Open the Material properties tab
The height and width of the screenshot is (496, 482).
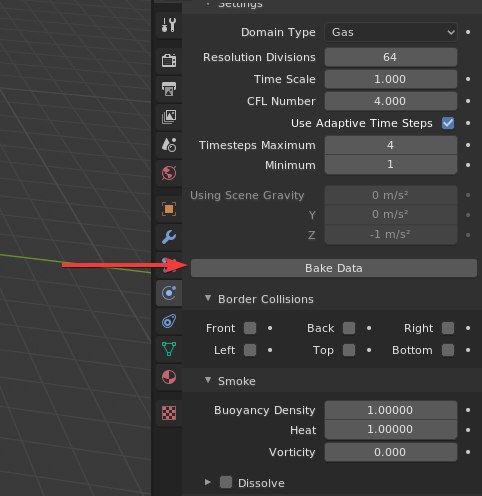click(x=169, y=377)
